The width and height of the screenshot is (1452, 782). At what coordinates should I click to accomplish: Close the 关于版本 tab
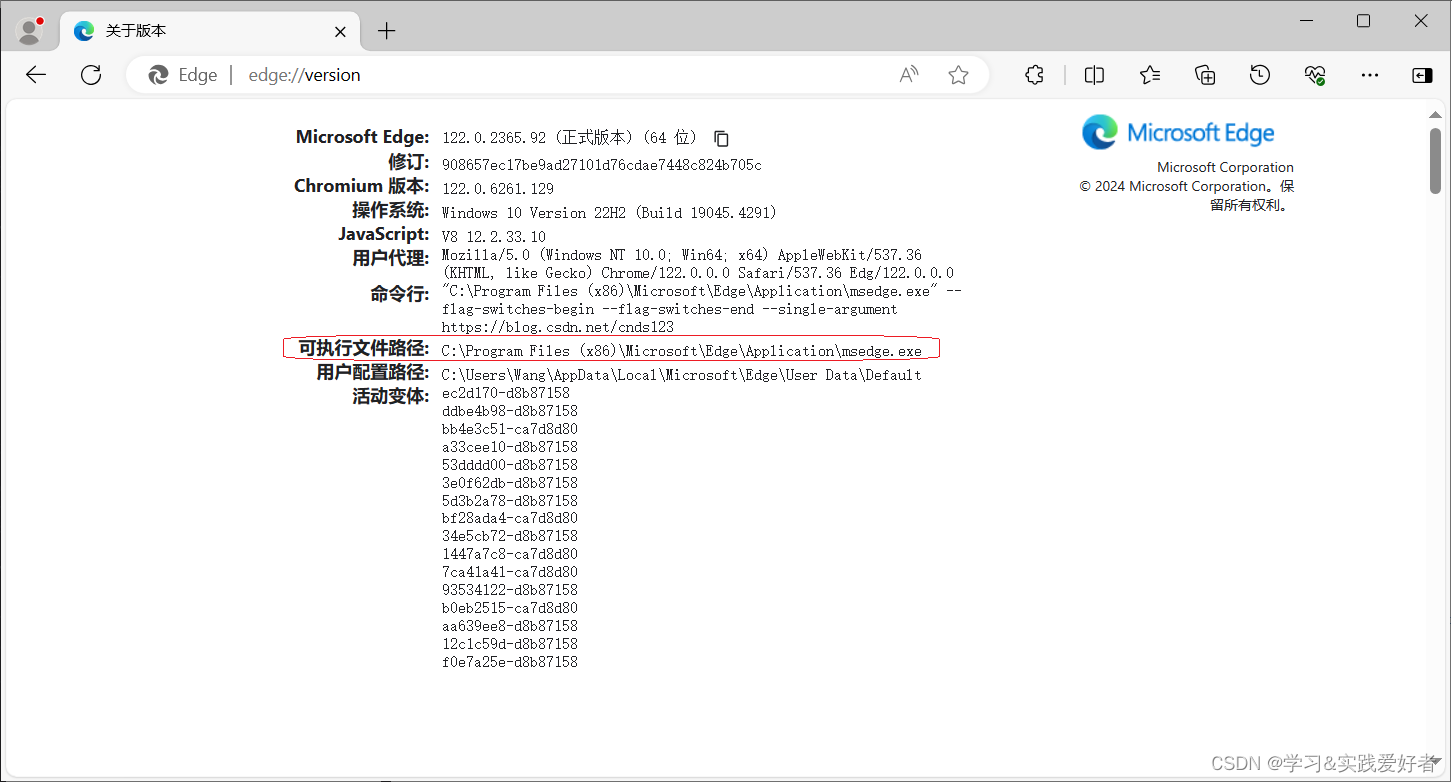(x=340, y=31)
